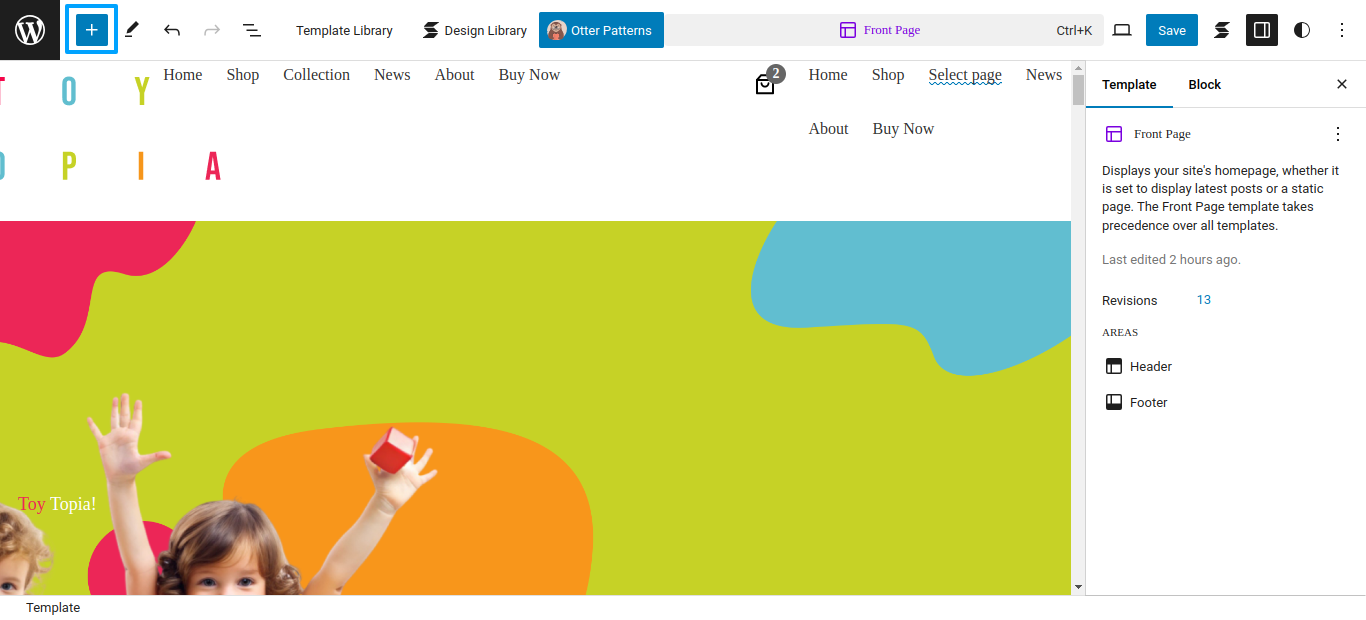Undo the last change
Image resolution: width=1366 pixels, height=620 pixels.
point(172,30)
